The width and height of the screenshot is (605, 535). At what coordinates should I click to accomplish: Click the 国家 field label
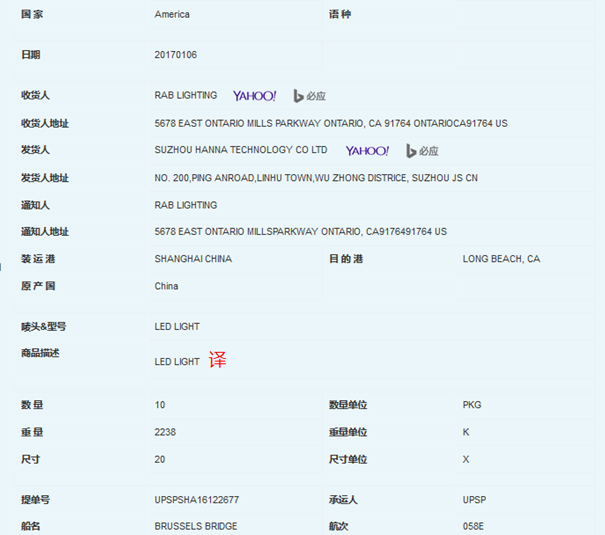click(x=32, y=14)
